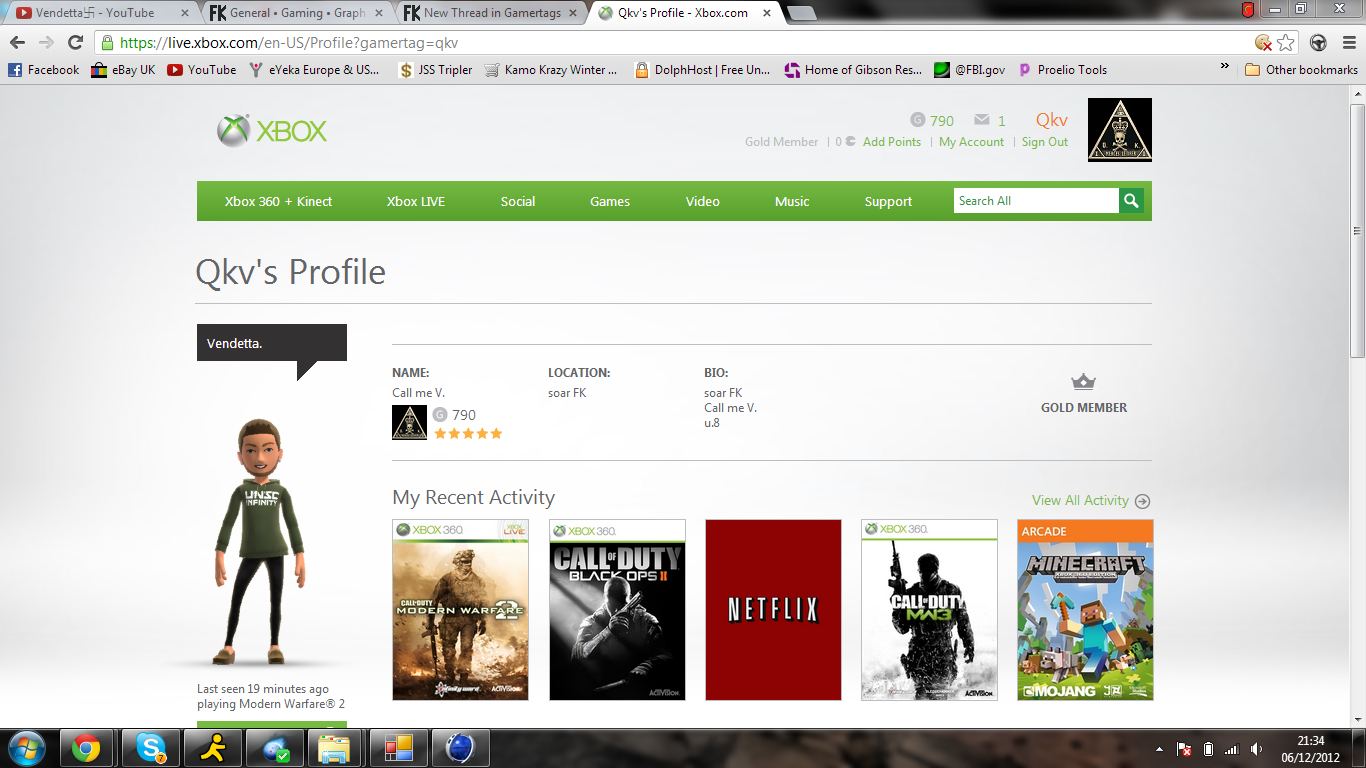Open the Call of Duty MW3 cover
Viewport: 1366px width, 768px height.
929,610
